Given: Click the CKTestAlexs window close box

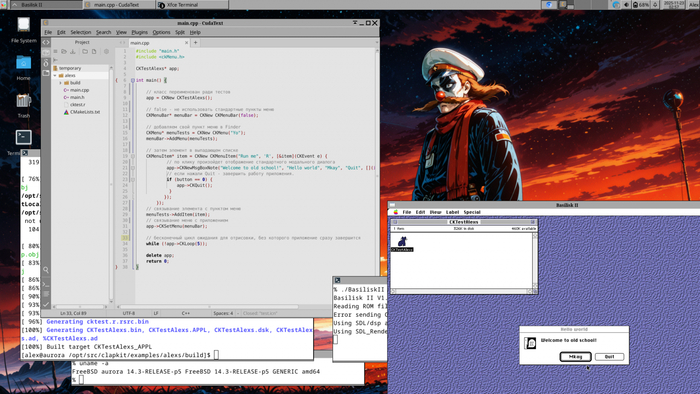Looking at the screenshot, I should [x=395, y=222].
